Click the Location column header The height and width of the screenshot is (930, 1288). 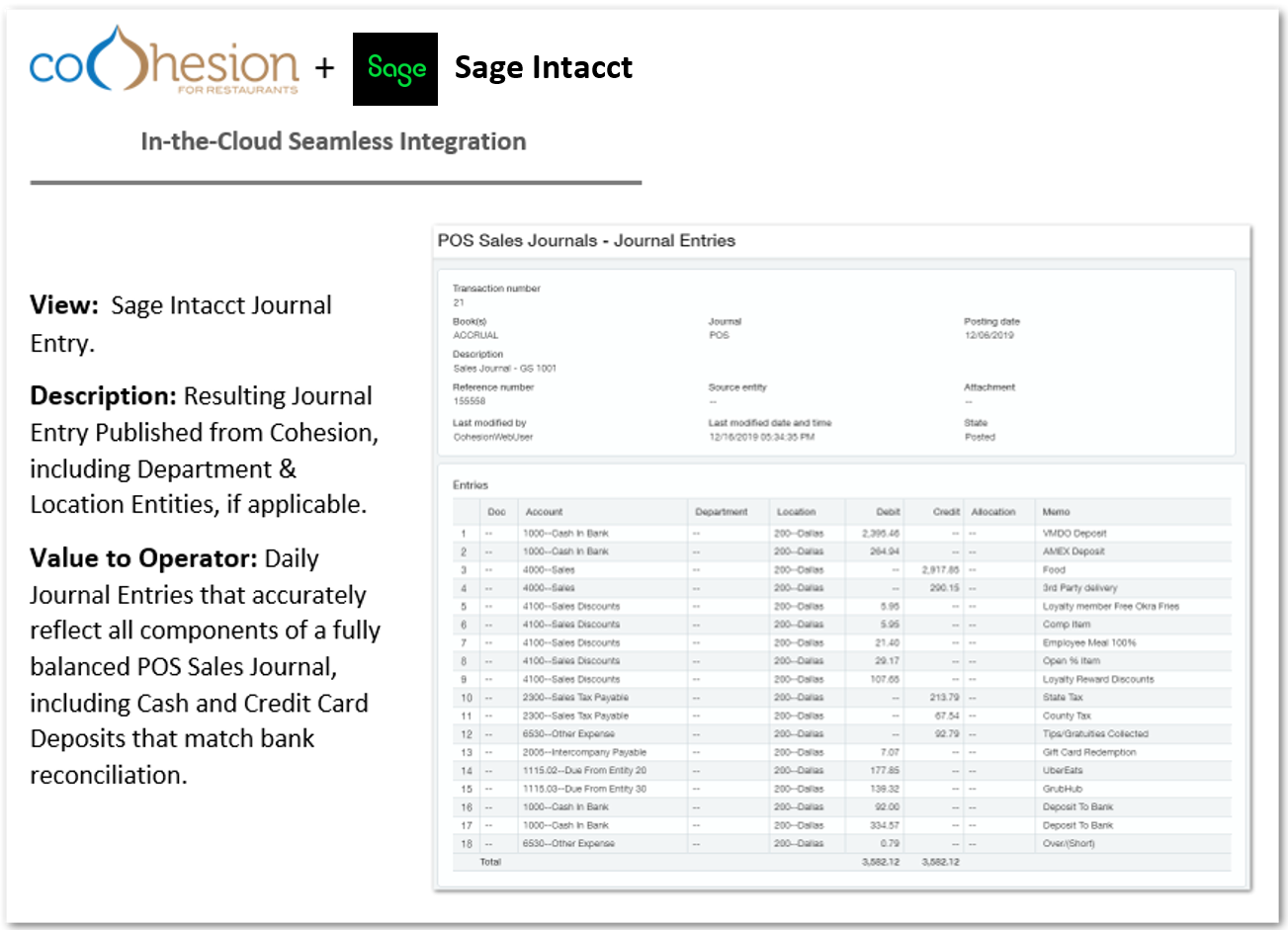796,512
